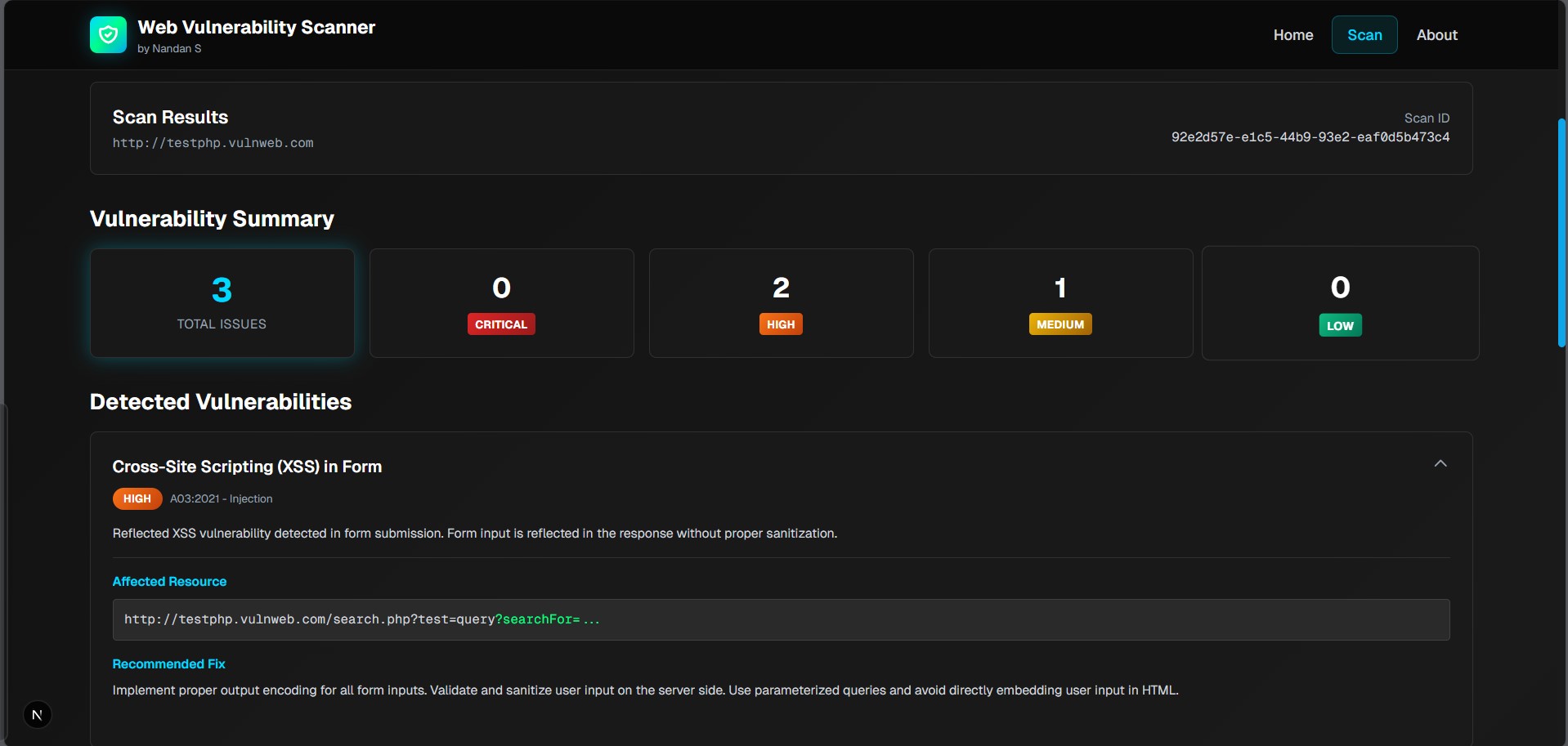1568x746 pixels.
Task: Click the scan ID value
Action: coord(1310,137)
